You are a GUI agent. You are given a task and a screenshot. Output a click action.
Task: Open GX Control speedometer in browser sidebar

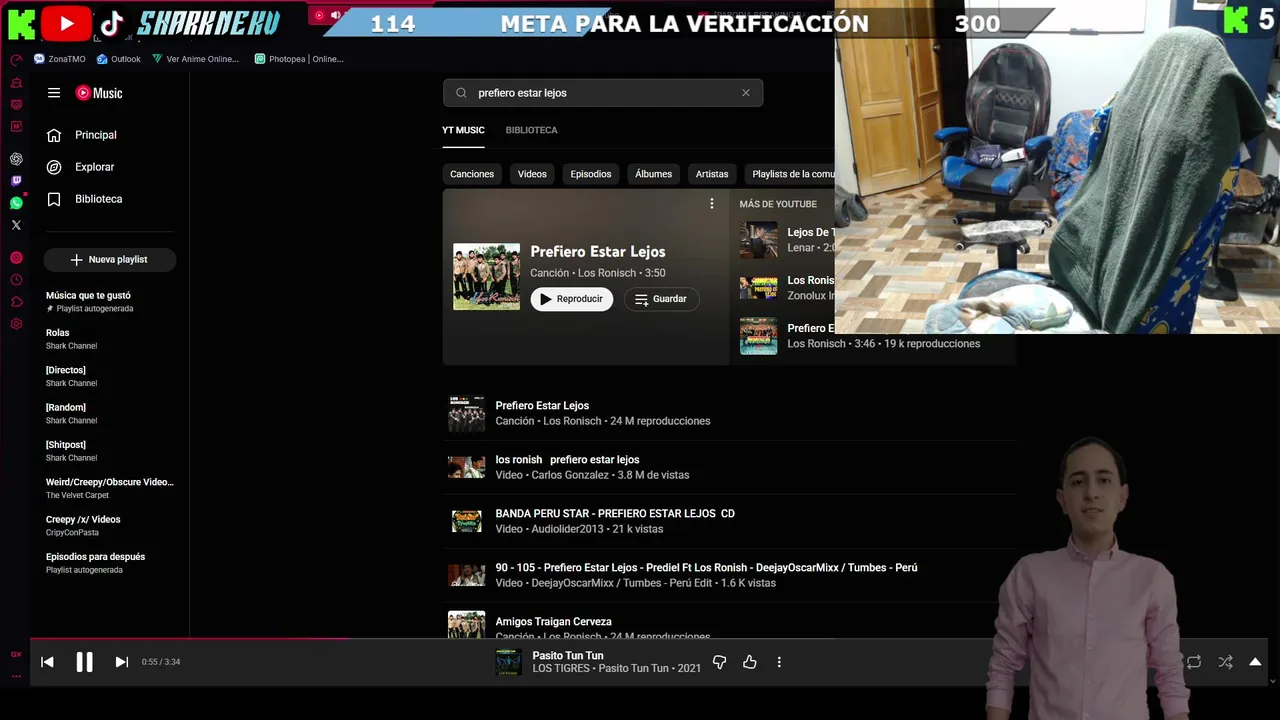click(16, 60)
